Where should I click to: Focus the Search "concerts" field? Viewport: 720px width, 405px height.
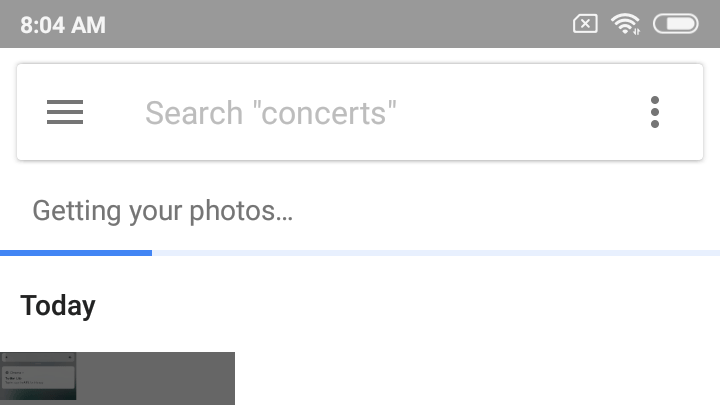(360, 112)
